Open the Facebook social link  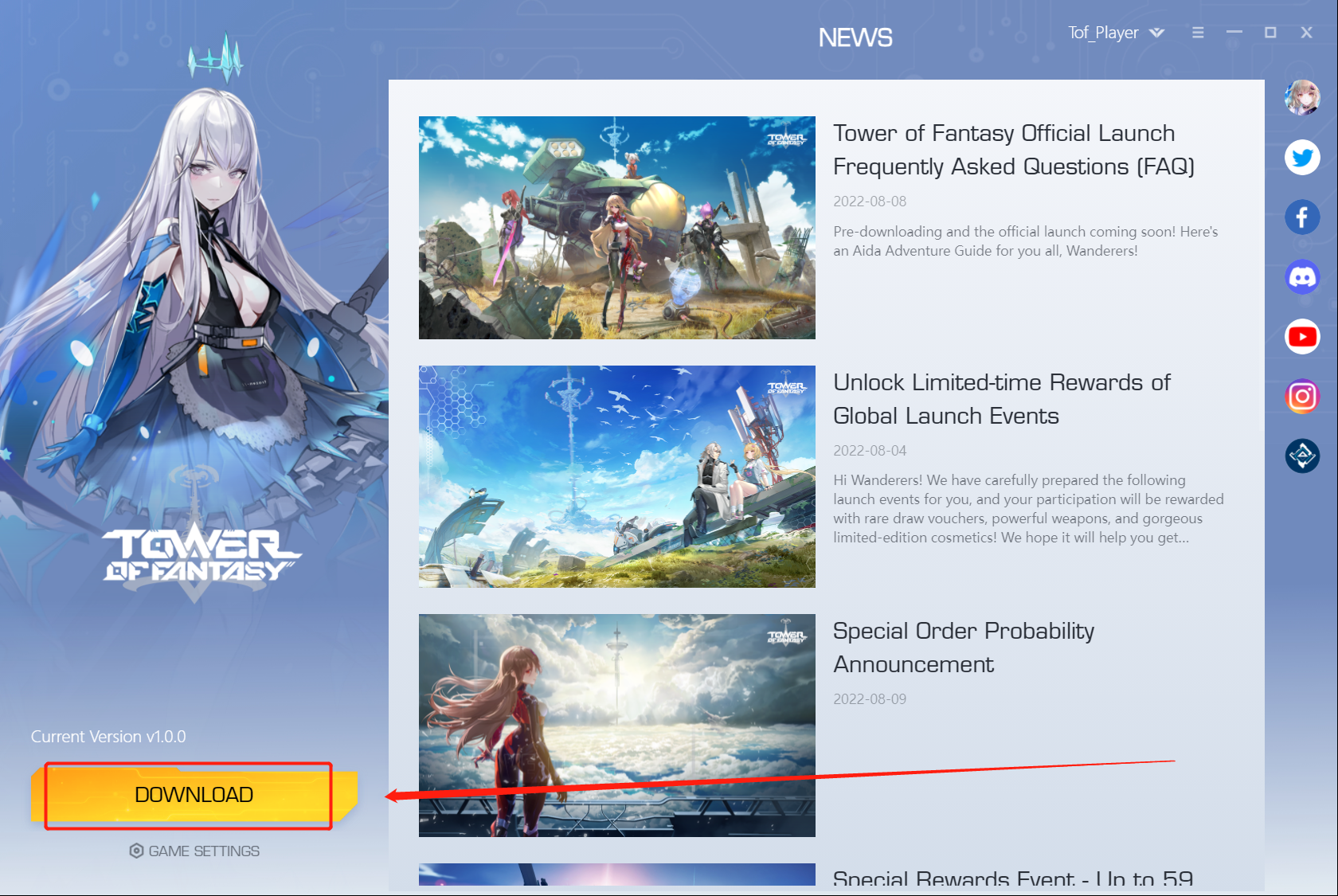coord(1302,217)
